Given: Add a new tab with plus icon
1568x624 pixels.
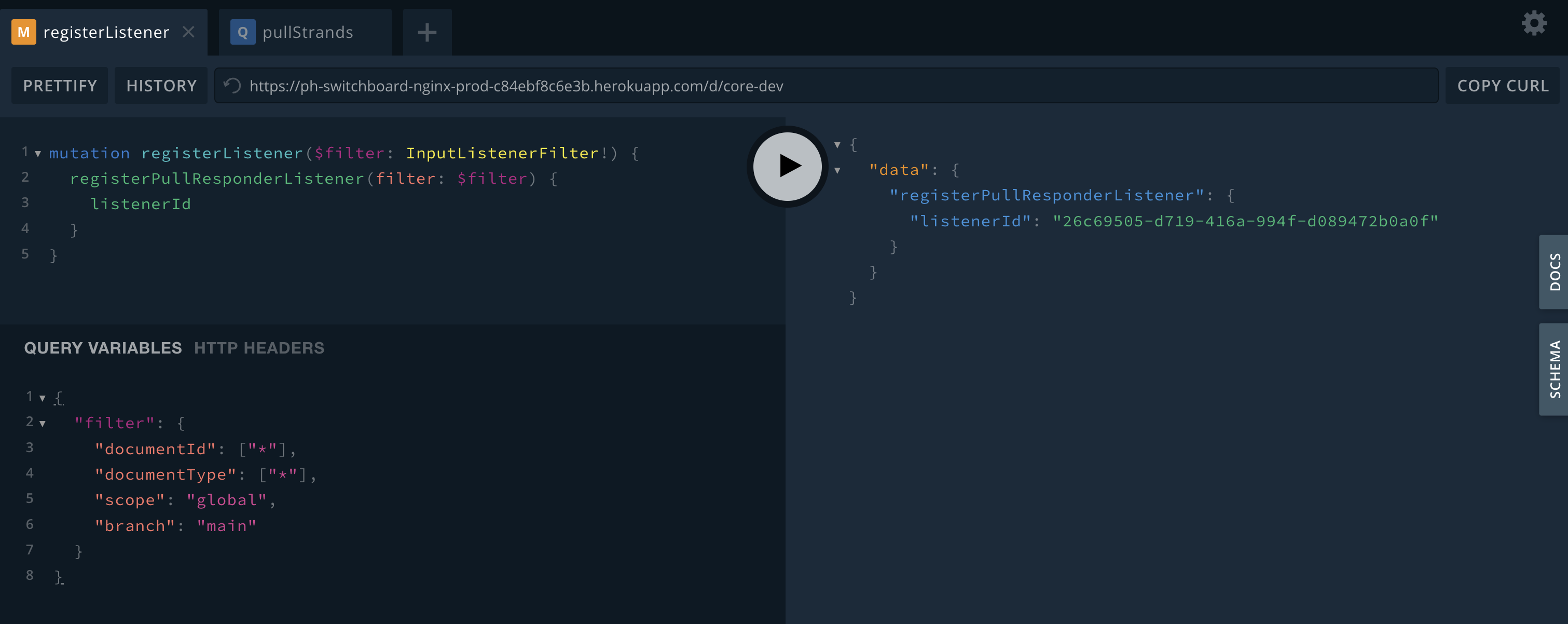Looking at the screenshot, I should (x=428, y=32).
